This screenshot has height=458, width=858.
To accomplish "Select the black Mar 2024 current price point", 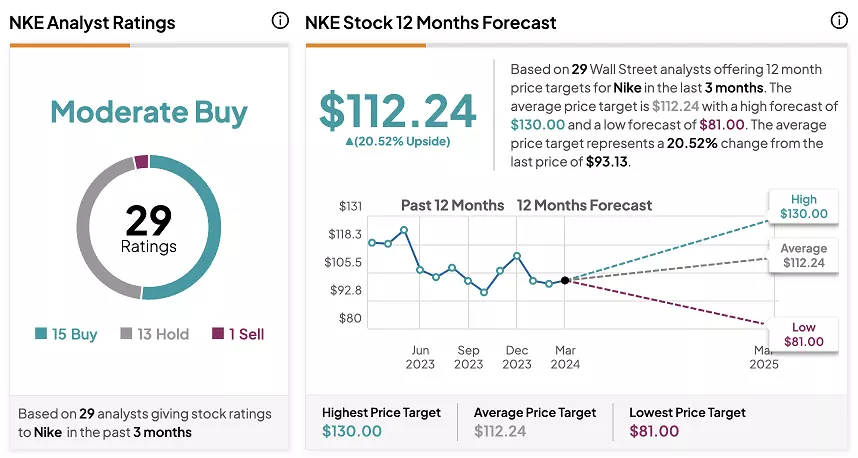I will click(x=565, y=281).
